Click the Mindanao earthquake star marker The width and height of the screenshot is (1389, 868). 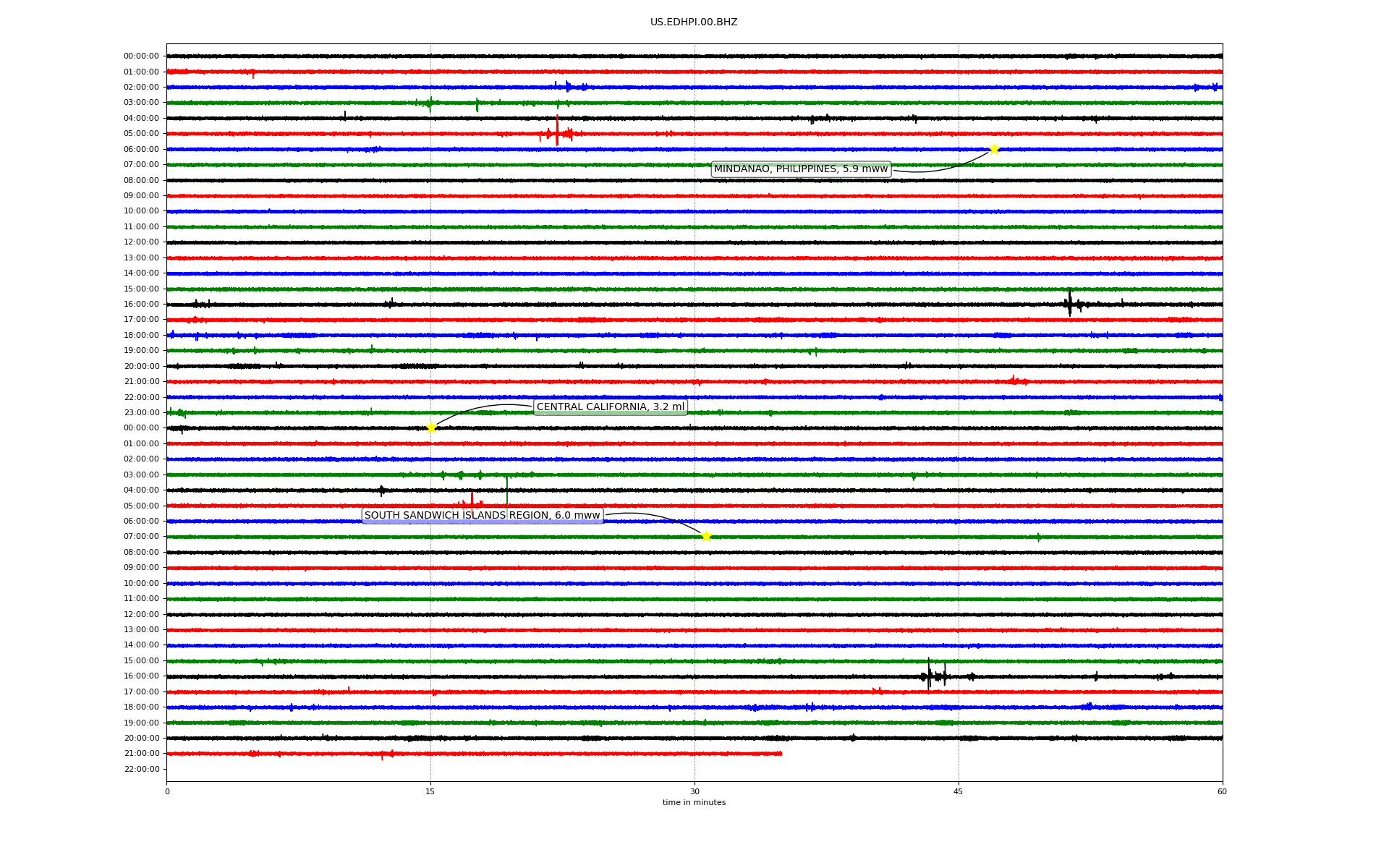993,149
